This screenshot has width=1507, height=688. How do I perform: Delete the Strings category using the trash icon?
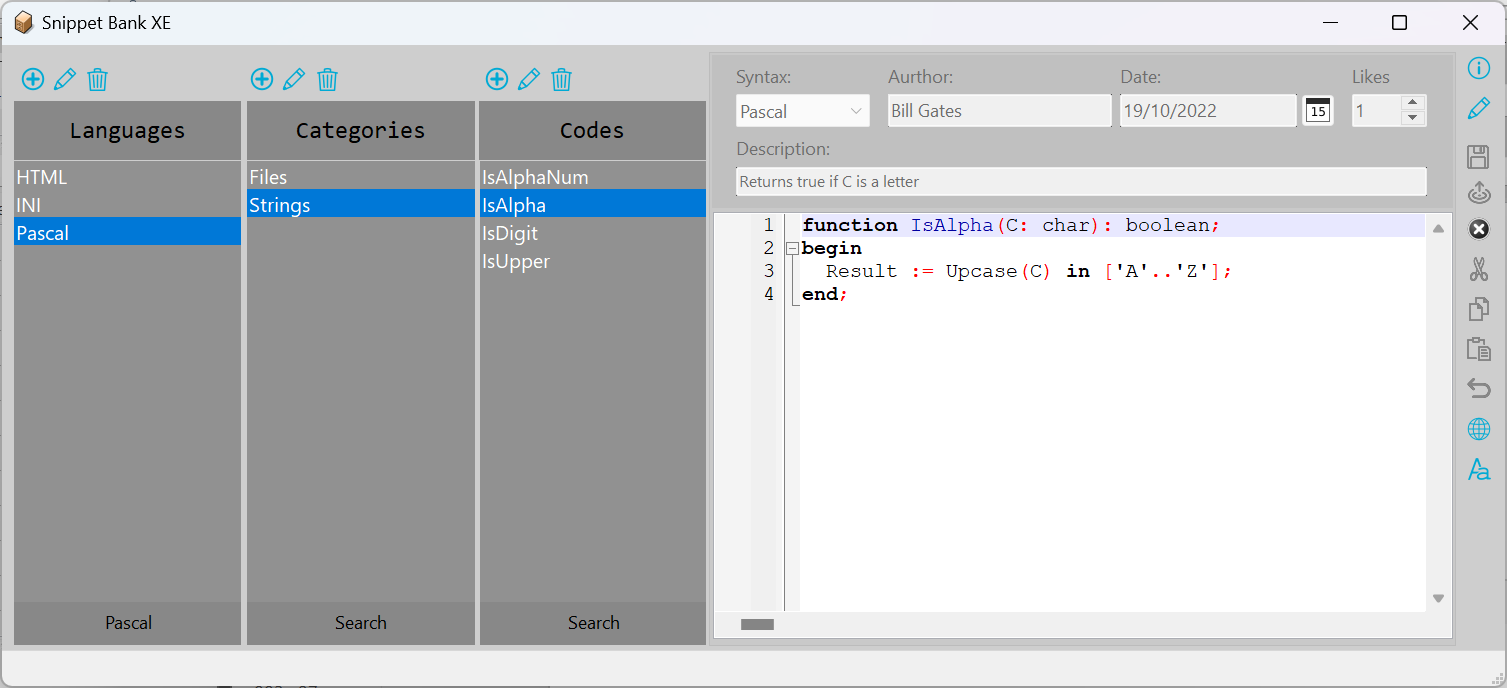[327, 79]
